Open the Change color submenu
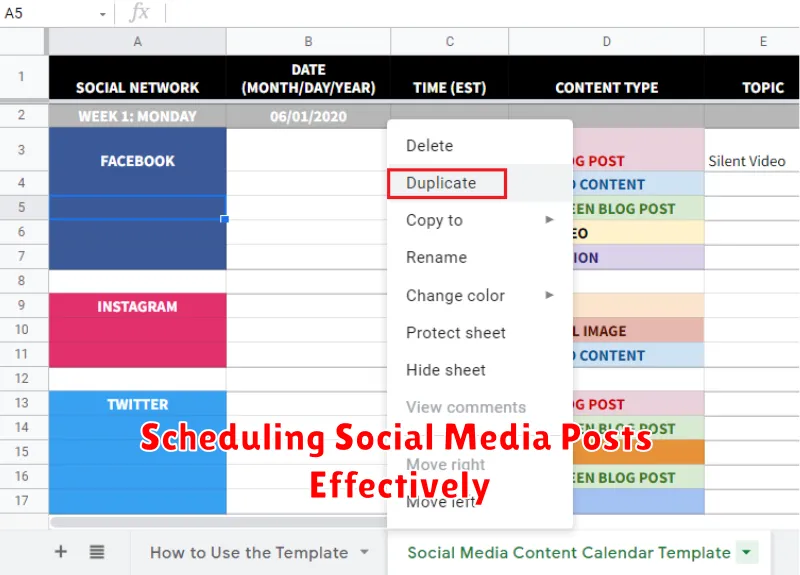 (480, 295)
